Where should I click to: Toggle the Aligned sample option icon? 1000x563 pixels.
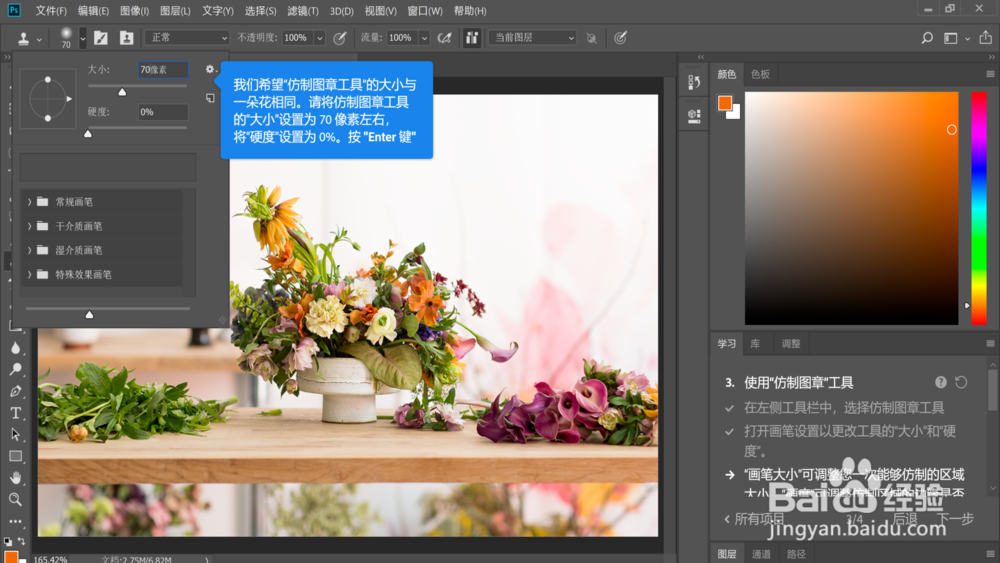(472, 38)
